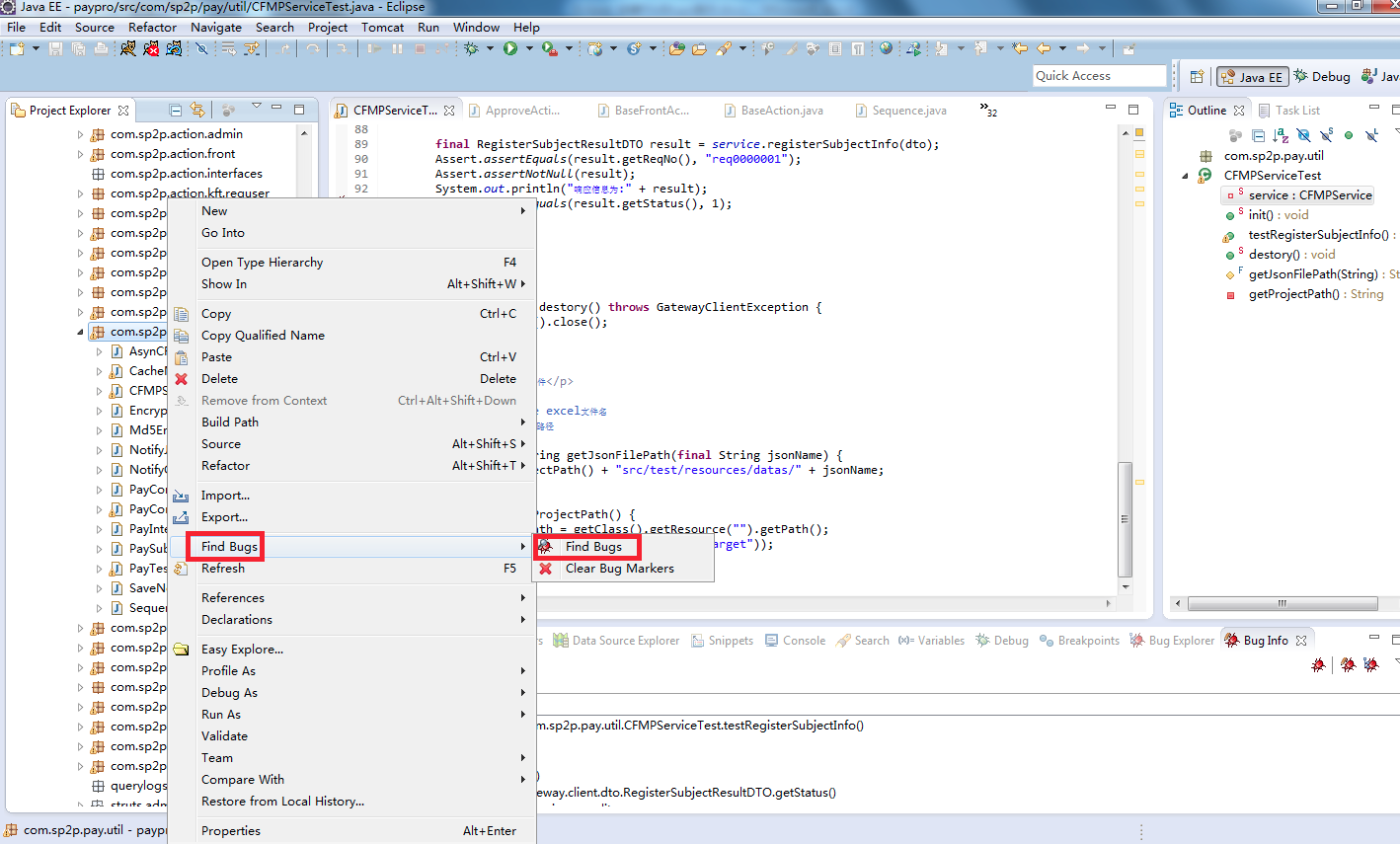1400x844 pixels.
Task: Collapse the CFMPServiceTest class in Outline
Action: click(x=1186, y=176)
